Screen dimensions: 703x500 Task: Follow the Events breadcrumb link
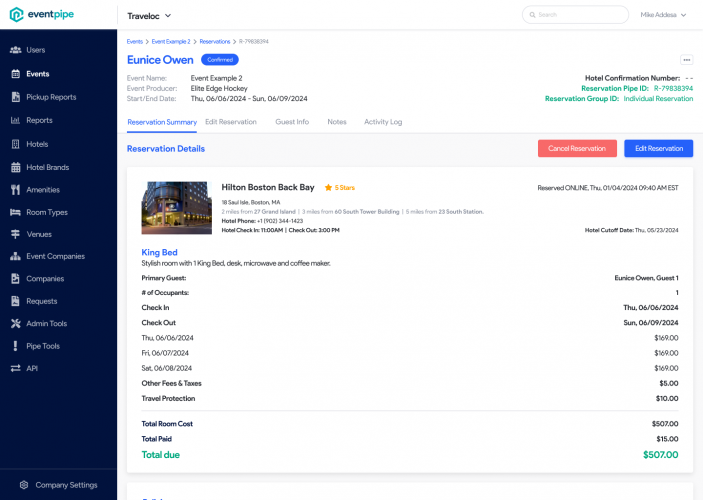tap(135, 41)
